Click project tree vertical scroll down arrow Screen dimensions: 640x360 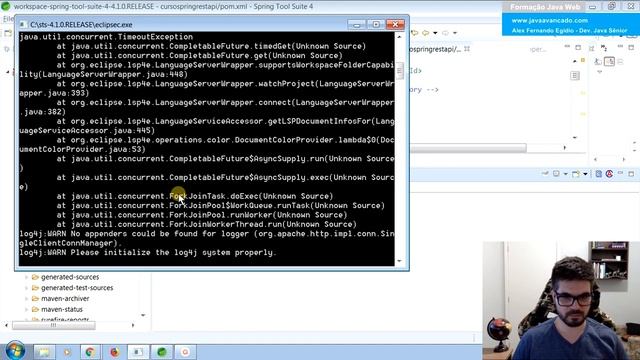click(143, 315)
